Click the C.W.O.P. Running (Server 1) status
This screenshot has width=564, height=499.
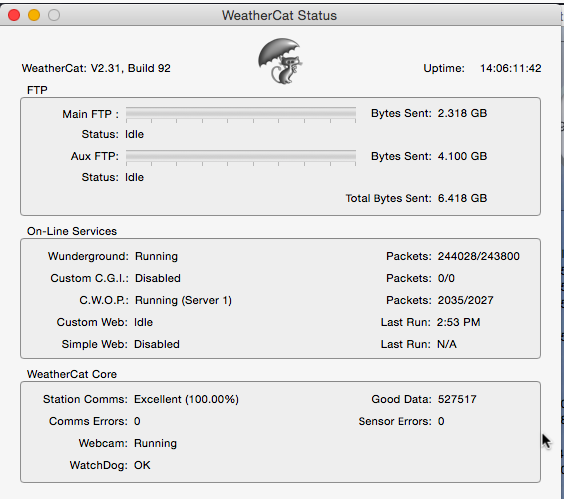[x=183, y=300]
